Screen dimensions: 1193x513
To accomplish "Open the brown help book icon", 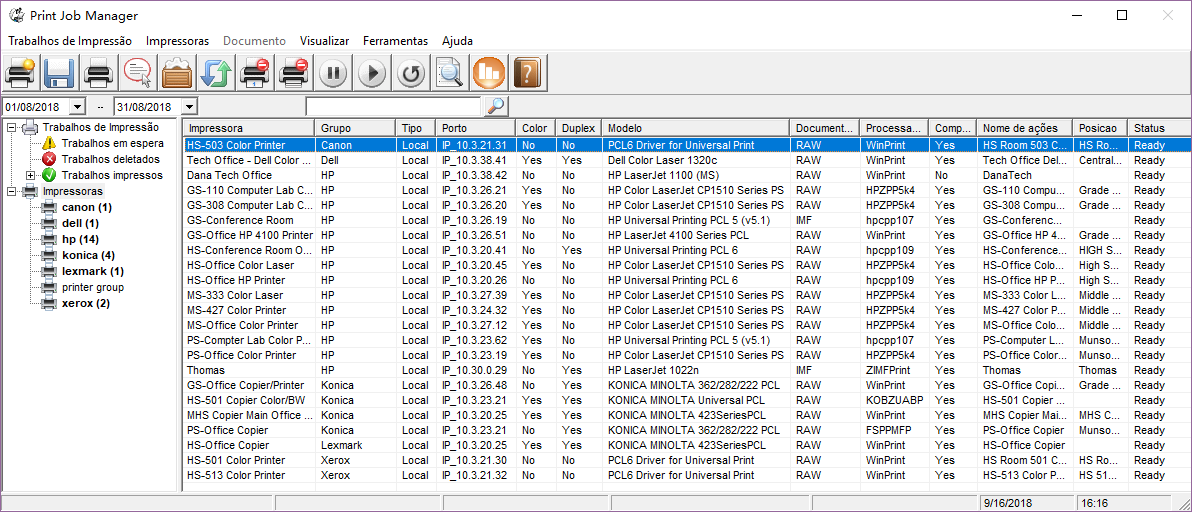I will pyautogui.click(x=528, y=73).
